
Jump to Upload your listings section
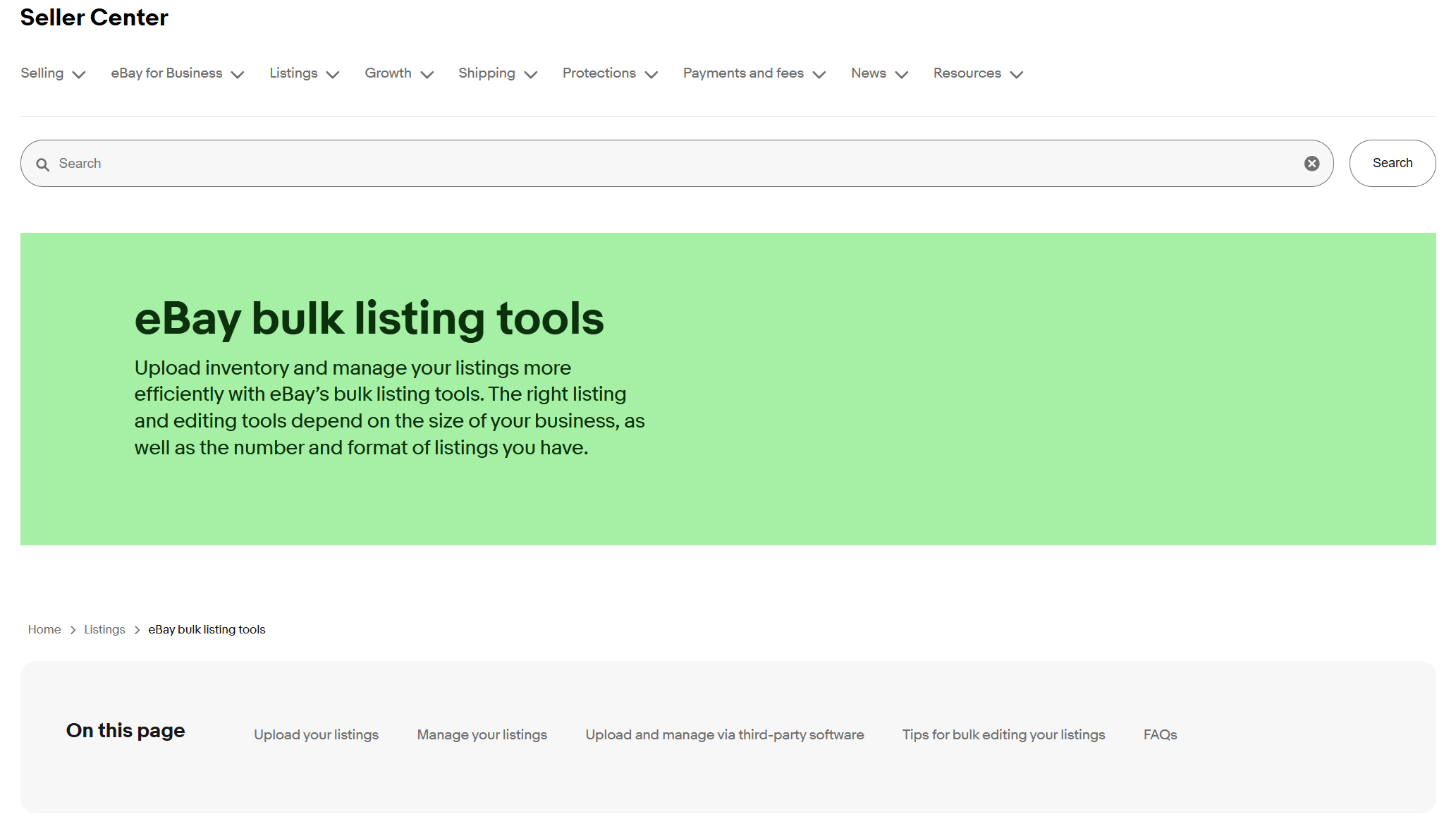click(316, 735)
